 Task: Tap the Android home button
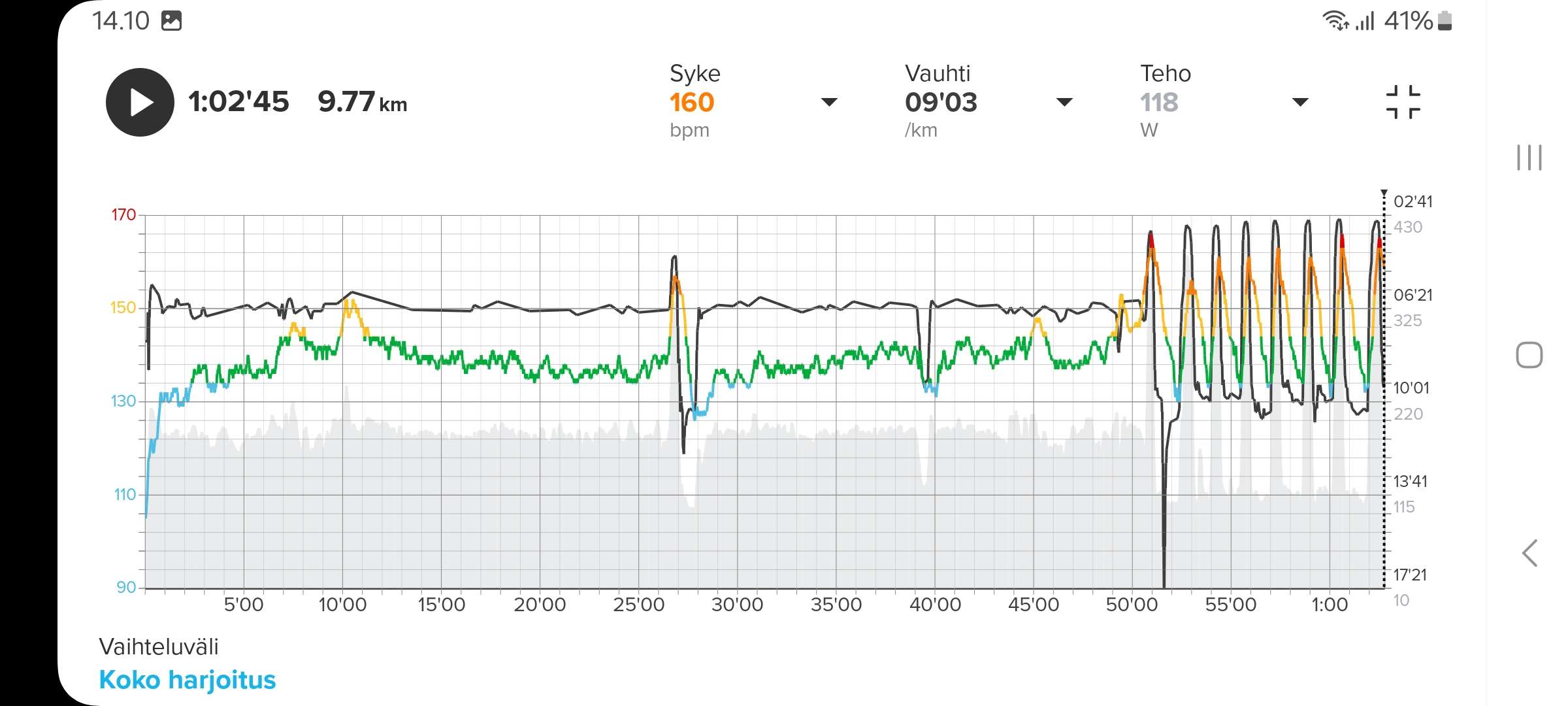click(1529, 355)
